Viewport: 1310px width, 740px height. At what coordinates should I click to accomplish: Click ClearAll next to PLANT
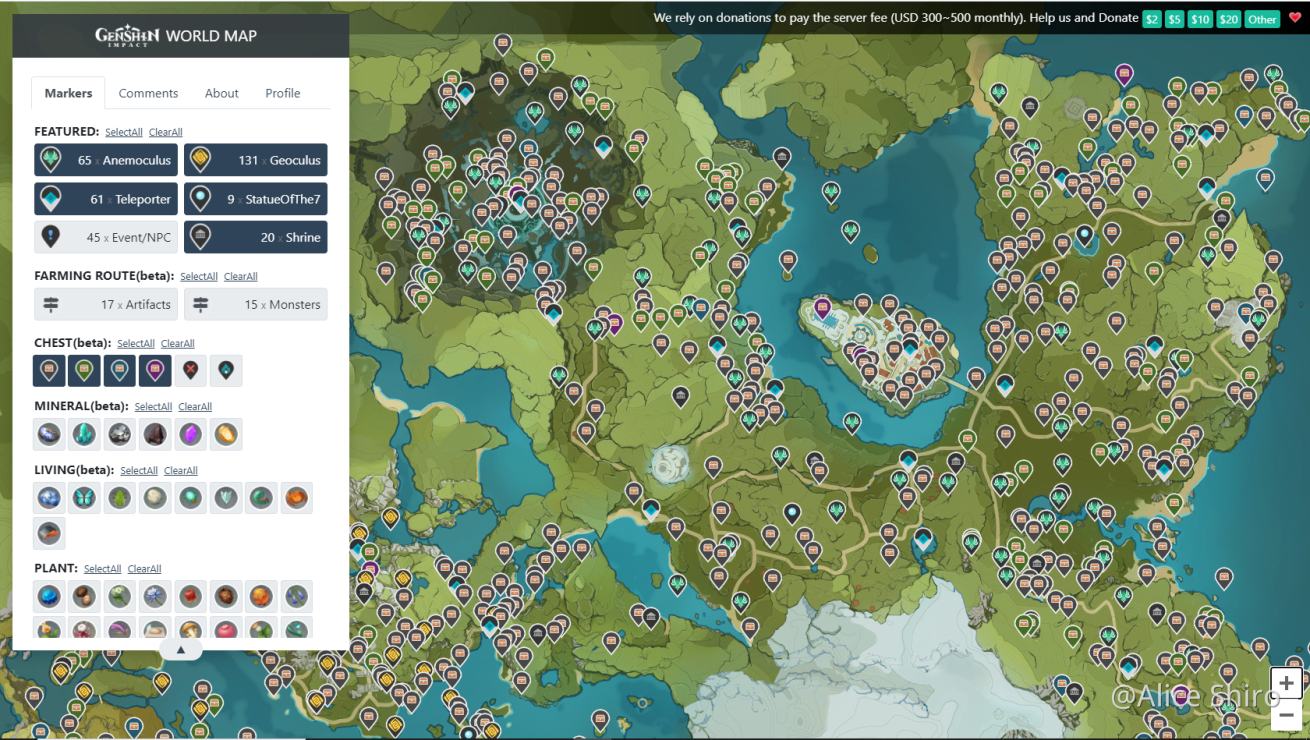(145, 569)
